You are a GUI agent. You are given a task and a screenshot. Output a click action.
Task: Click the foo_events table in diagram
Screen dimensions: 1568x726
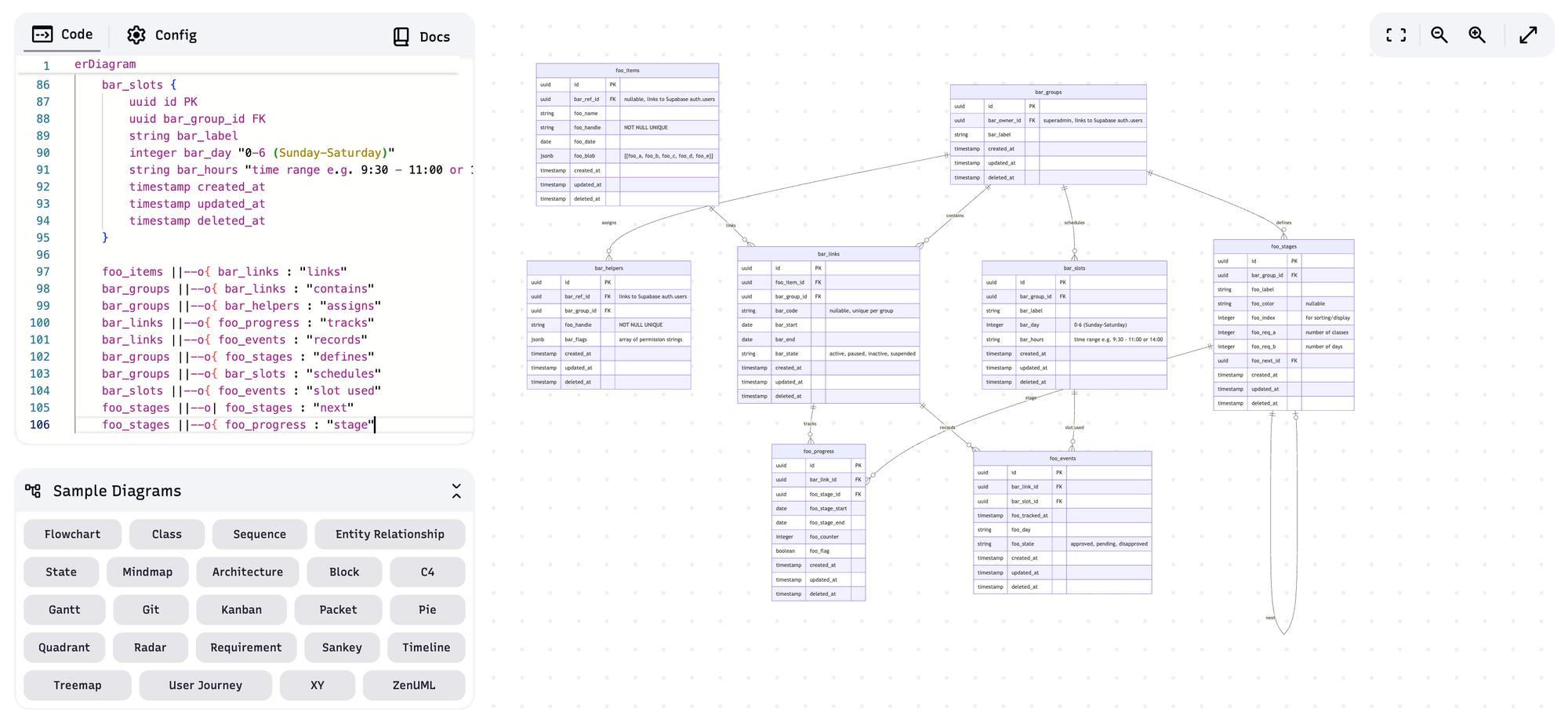pos(1062,459)
